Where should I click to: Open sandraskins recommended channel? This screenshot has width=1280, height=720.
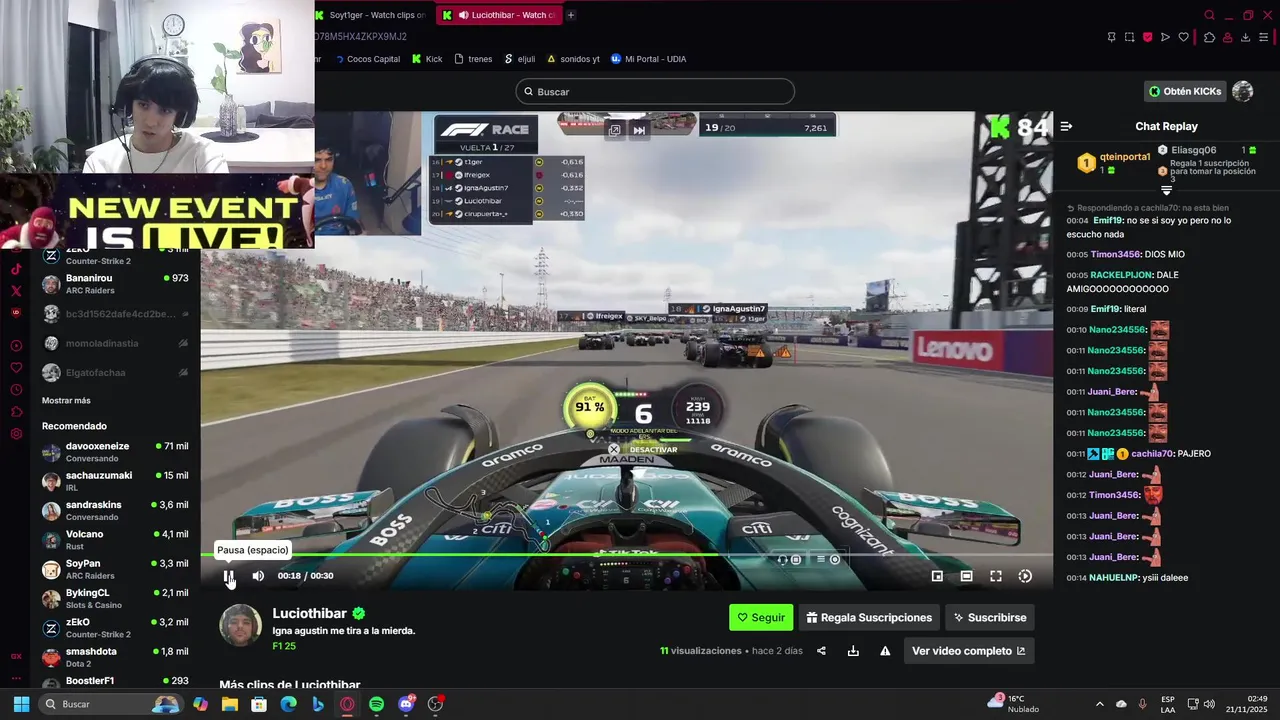(x=115, y=510)
